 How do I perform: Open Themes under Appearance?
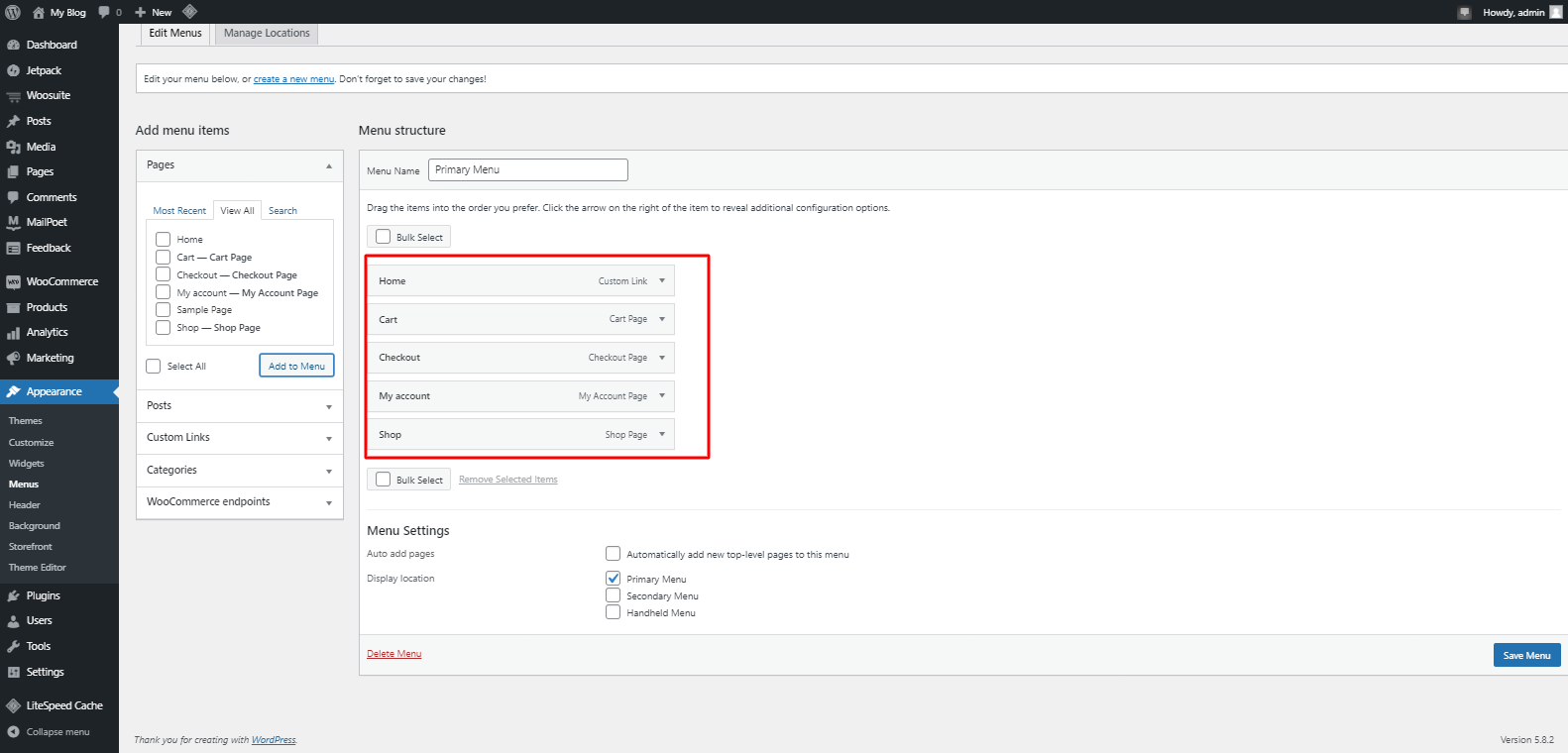click(26, 421)
